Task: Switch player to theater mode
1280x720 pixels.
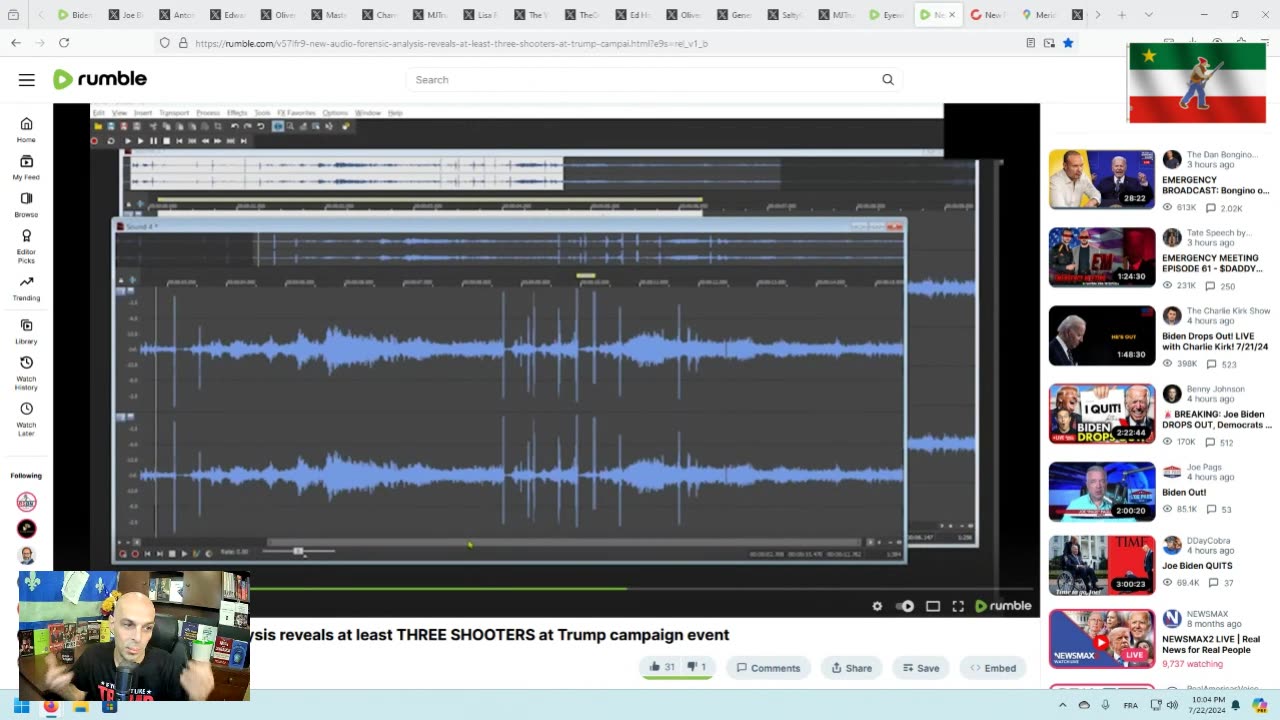Action: point(933,606)
